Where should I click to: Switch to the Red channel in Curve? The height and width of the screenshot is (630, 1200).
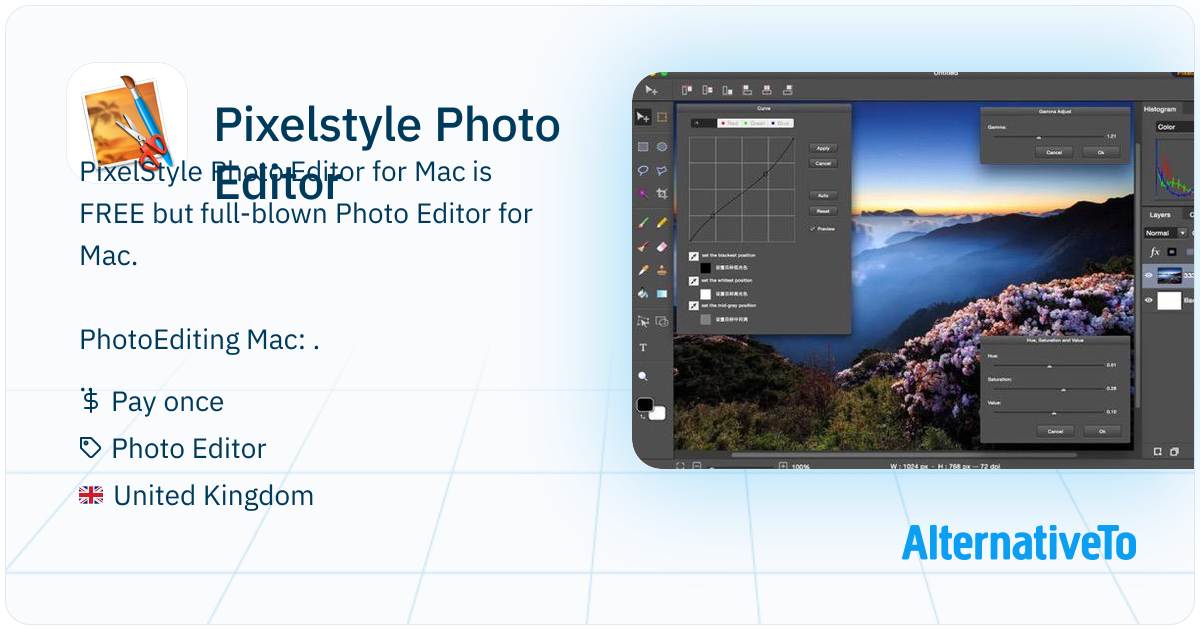coord(729,123)
